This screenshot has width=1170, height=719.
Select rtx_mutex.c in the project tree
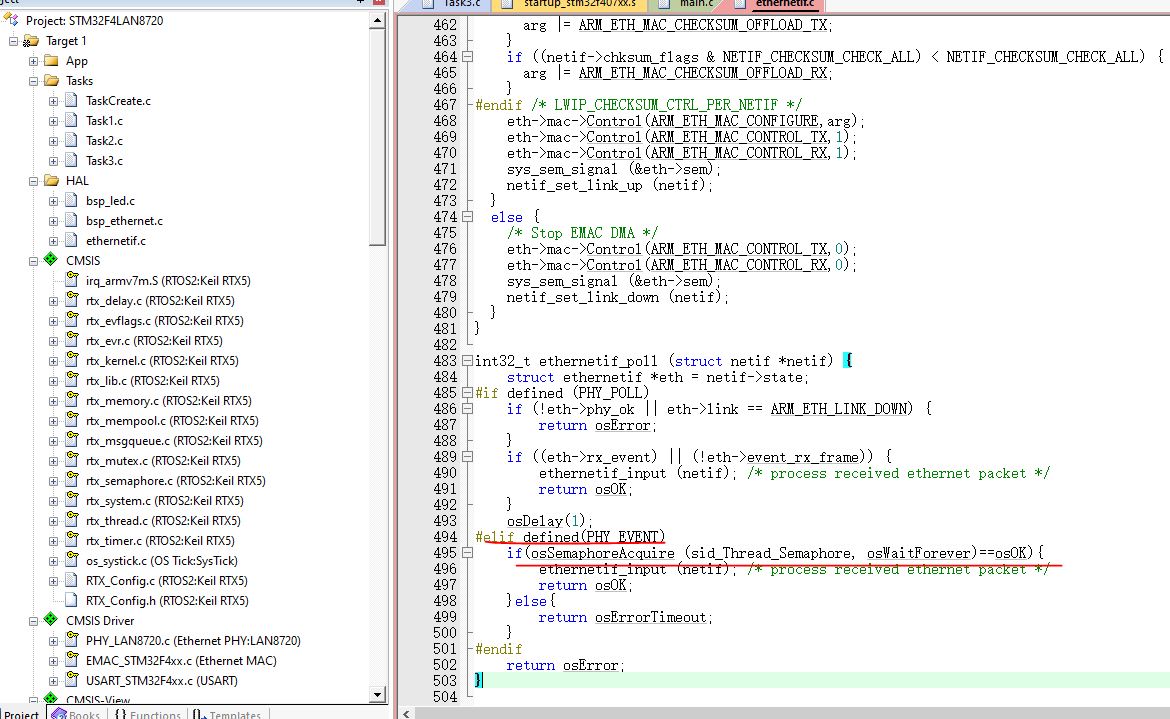[x=163, y=460]
